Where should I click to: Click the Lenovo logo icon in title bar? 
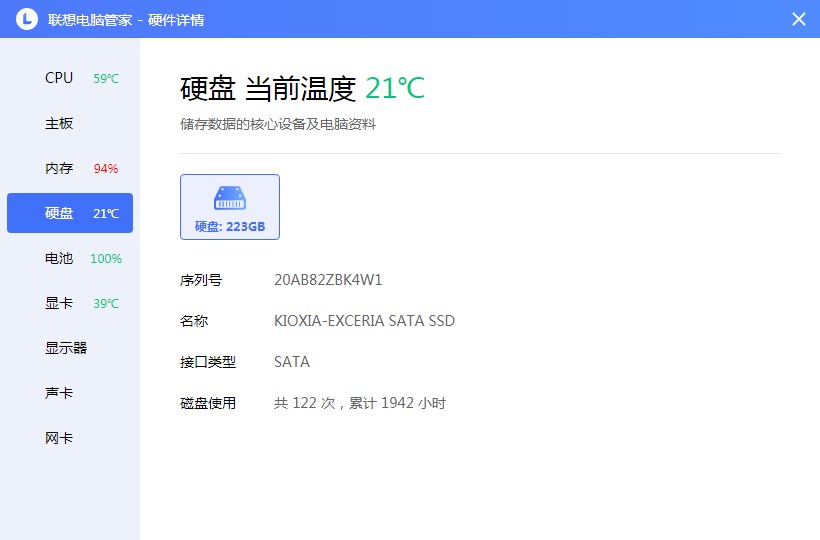pyautogui.click(x=27, y=19)
